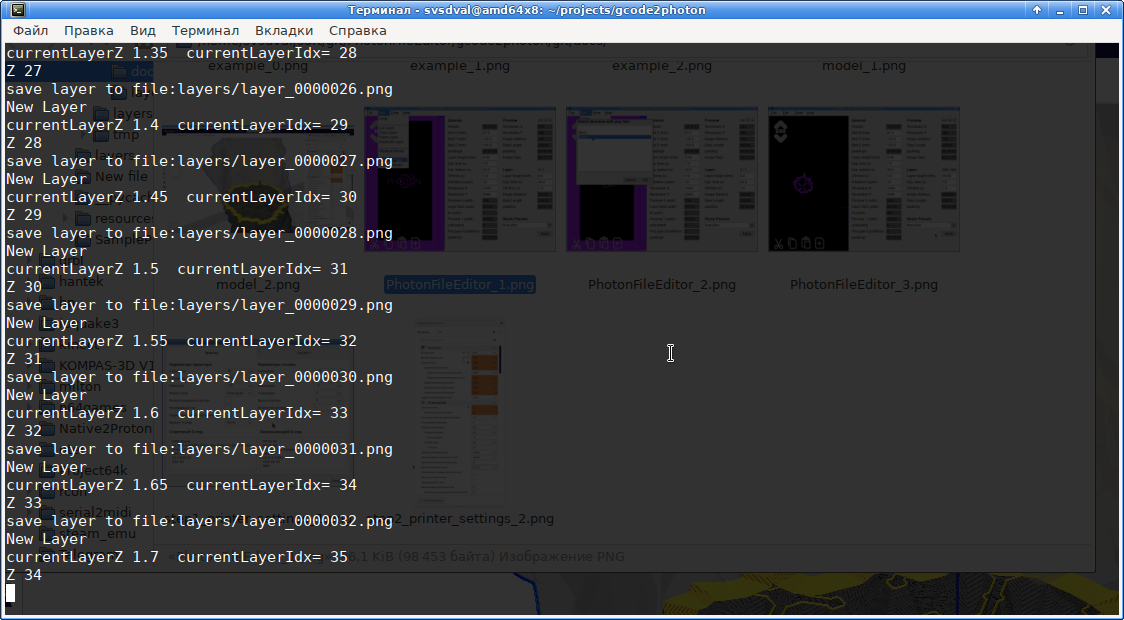
Task: Click the 'Z 27' output line
Action: point(24,71)
